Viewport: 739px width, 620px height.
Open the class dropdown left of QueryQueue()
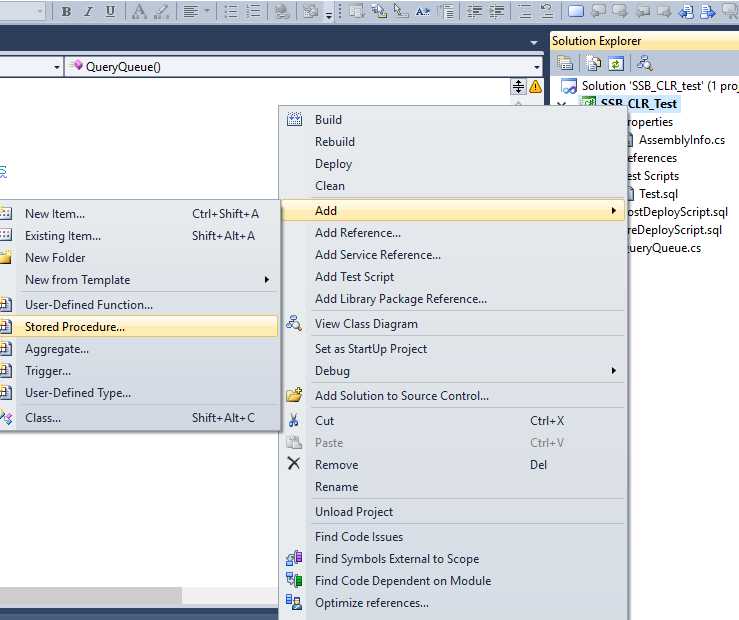(57, 67)
